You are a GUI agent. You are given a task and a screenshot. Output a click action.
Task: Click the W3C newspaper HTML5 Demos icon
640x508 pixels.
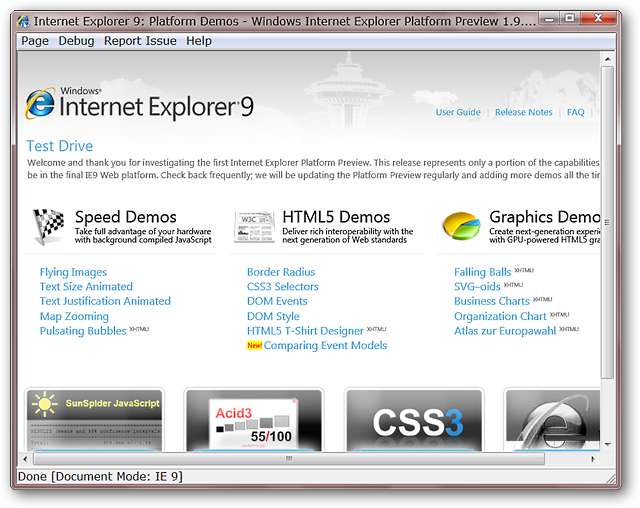pyautogui.click(x=254, y=226)
